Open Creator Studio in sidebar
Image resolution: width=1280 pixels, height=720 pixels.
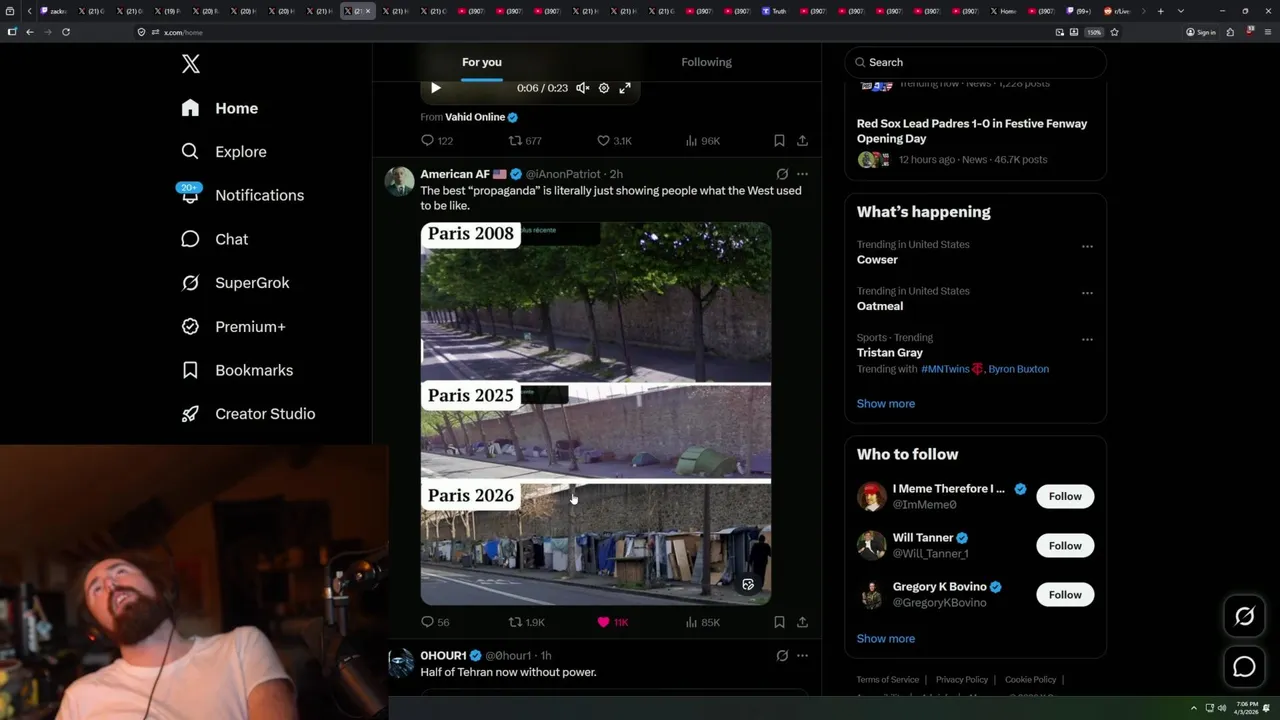click(x=248, y=414)
